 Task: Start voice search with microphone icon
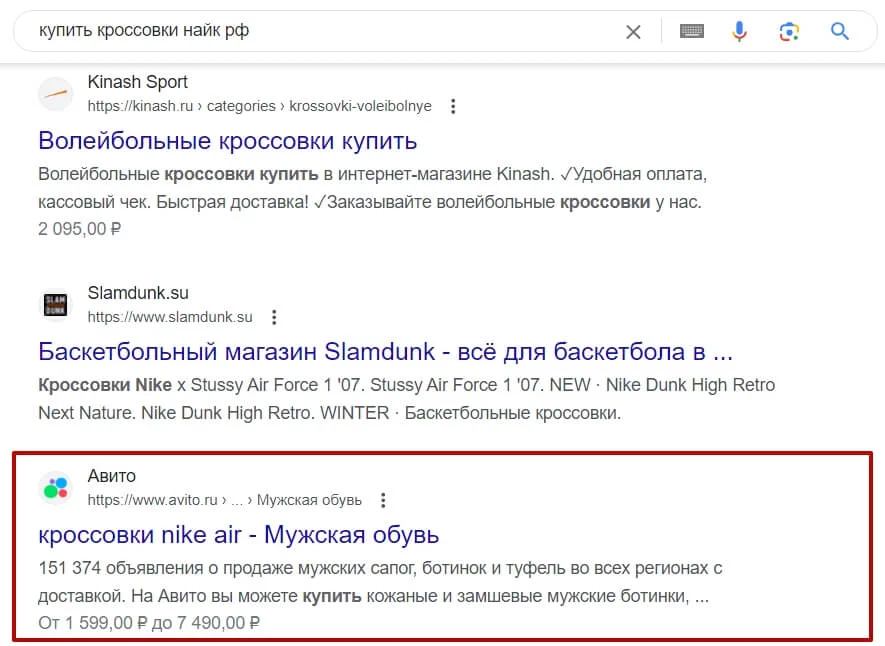click(x=739, y=32)
